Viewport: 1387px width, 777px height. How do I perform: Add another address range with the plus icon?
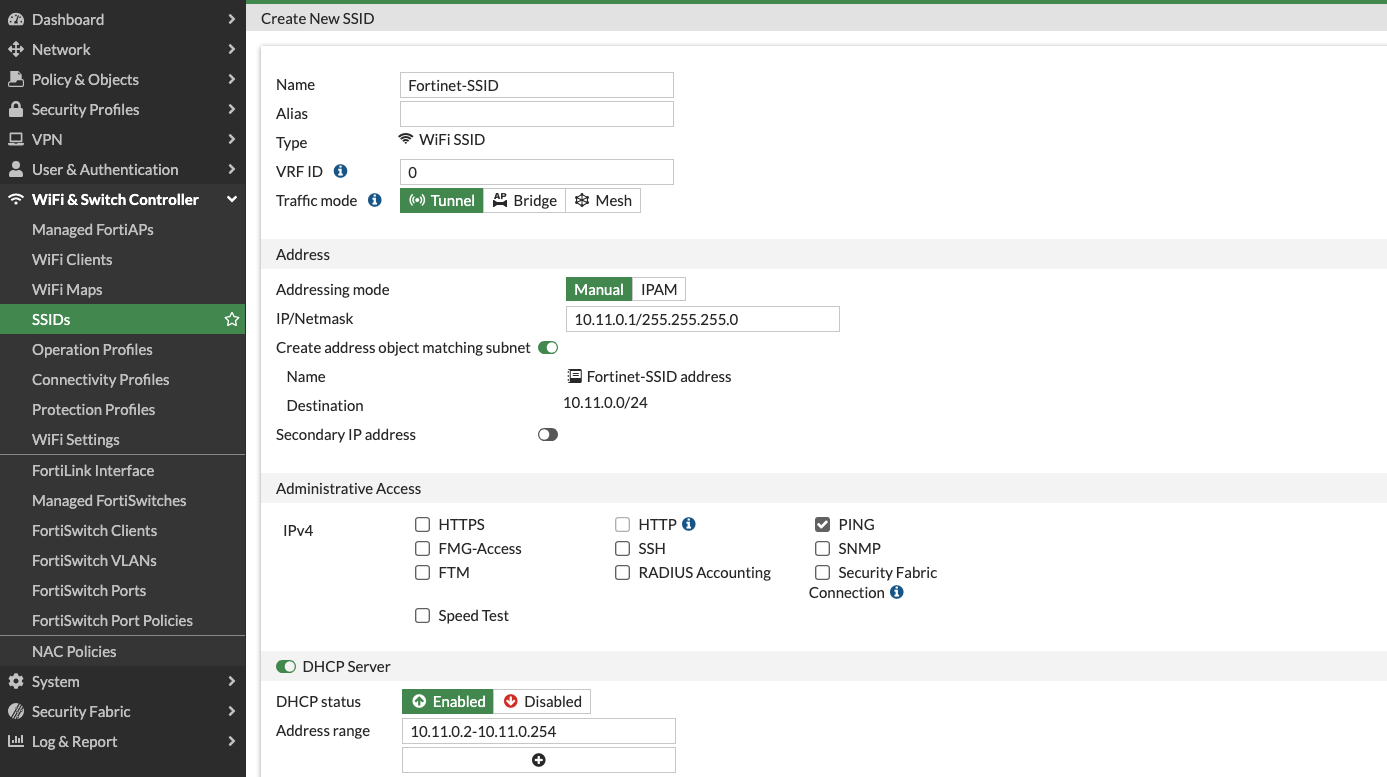click(x=538, y=759)
